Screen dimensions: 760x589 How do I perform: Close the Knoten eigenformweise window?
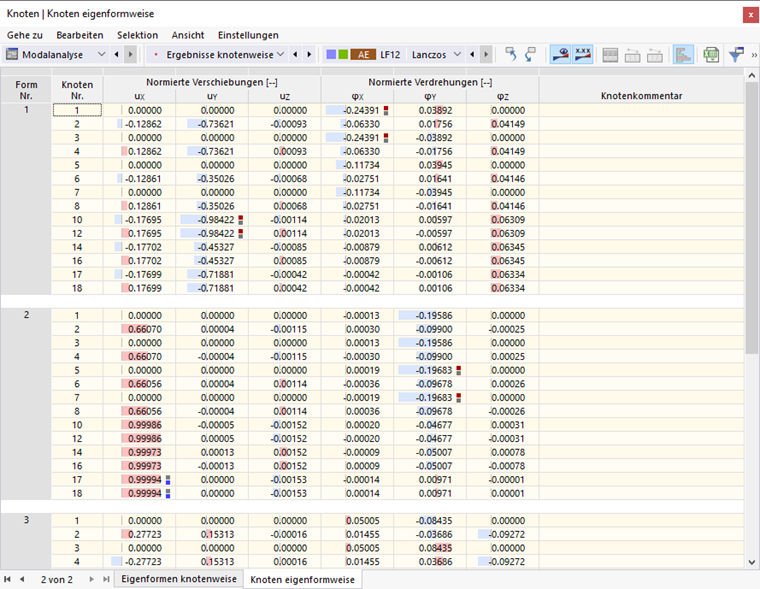[x=750, y=15]
